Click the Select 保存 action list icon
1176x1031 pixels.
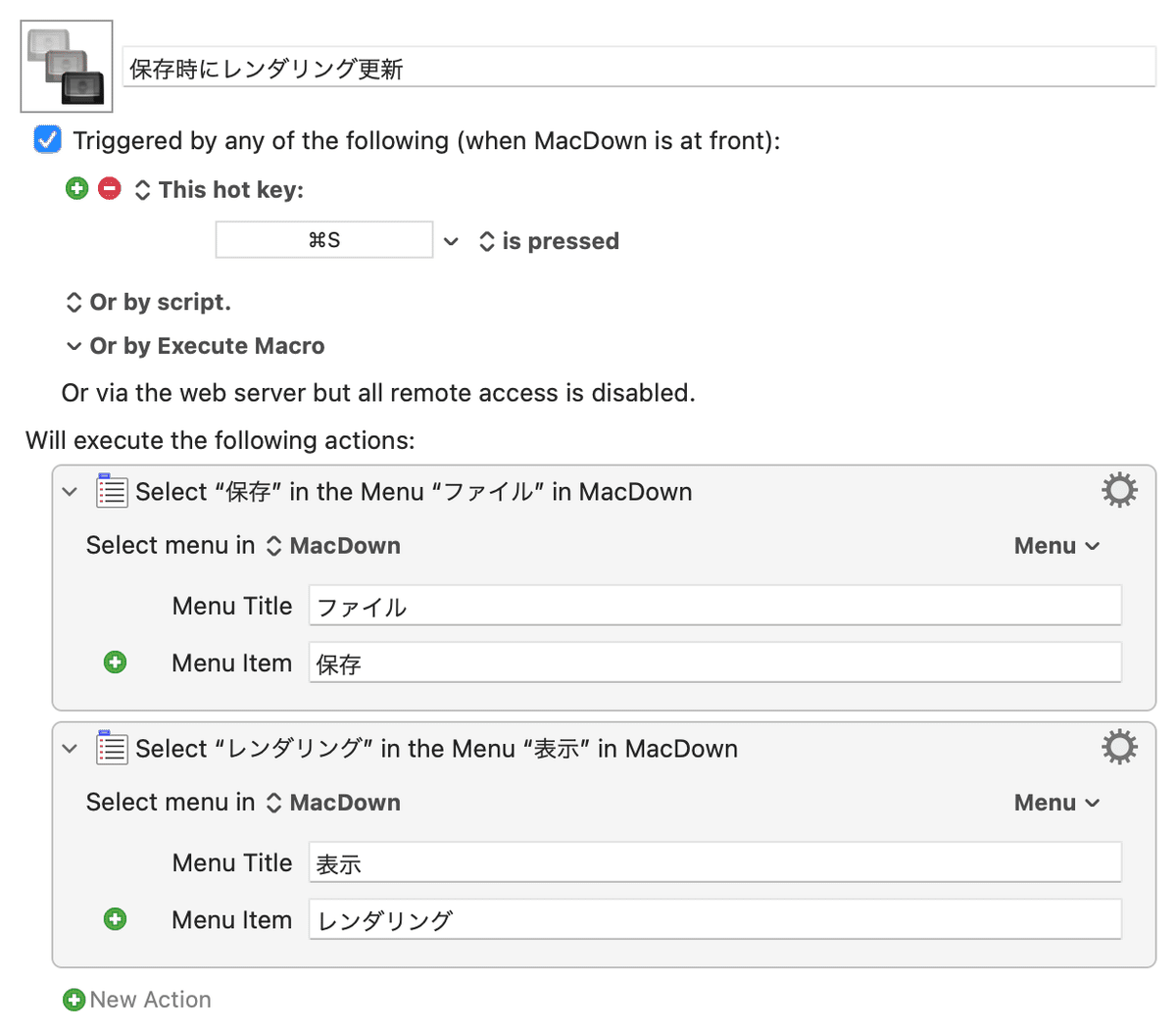pos(111,490)
